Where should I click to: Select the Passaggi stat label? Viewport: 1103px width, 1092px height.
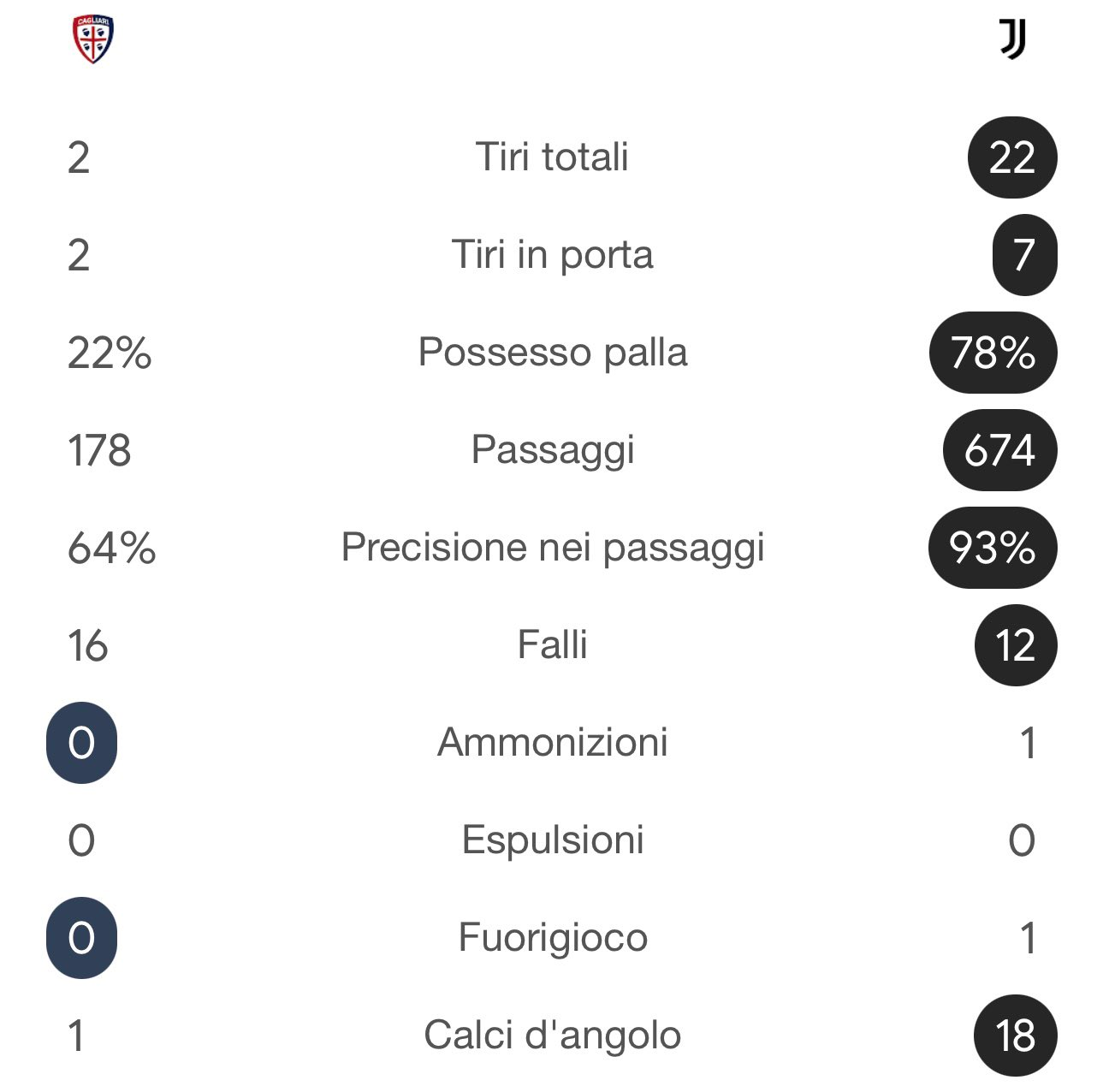[552, 450]
